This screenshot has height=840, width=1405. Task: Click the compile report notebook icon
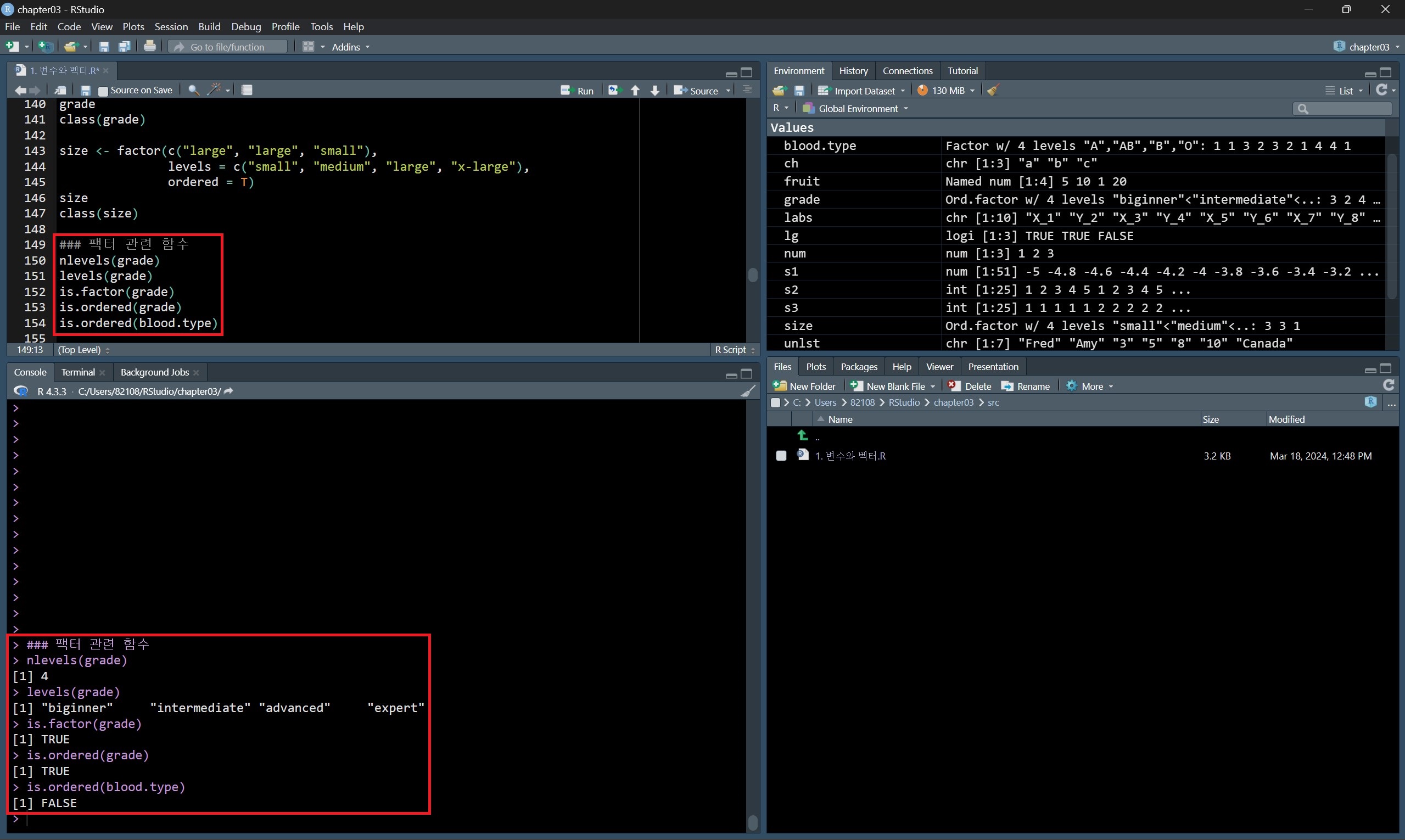[x=247, y=90]
